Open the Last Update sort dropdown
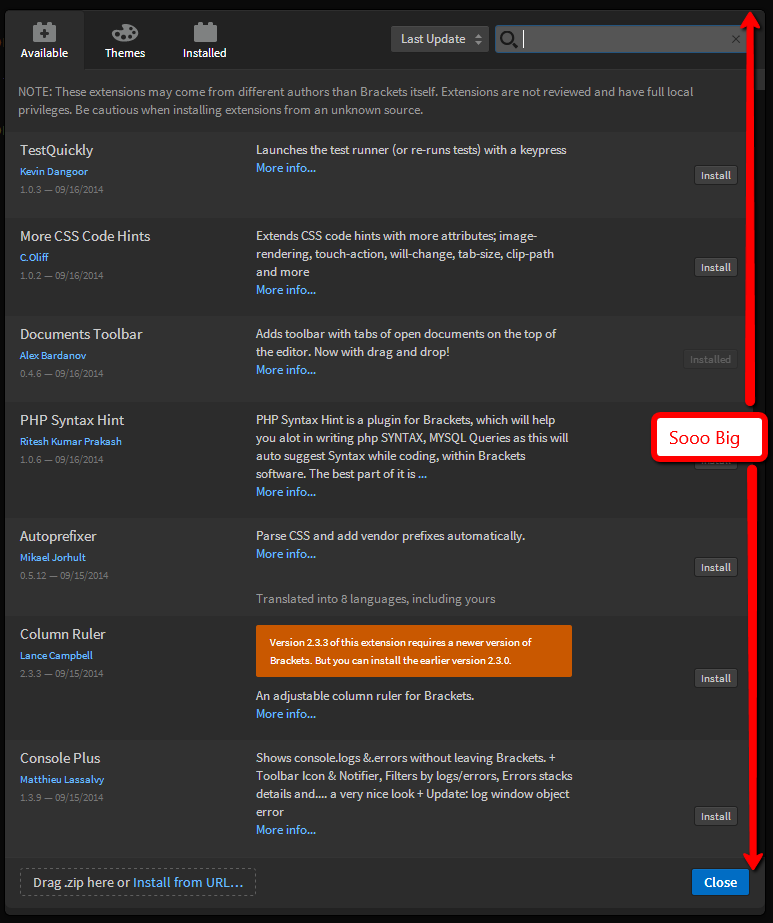This screenshot has width=773, height=923. point(440,39)
